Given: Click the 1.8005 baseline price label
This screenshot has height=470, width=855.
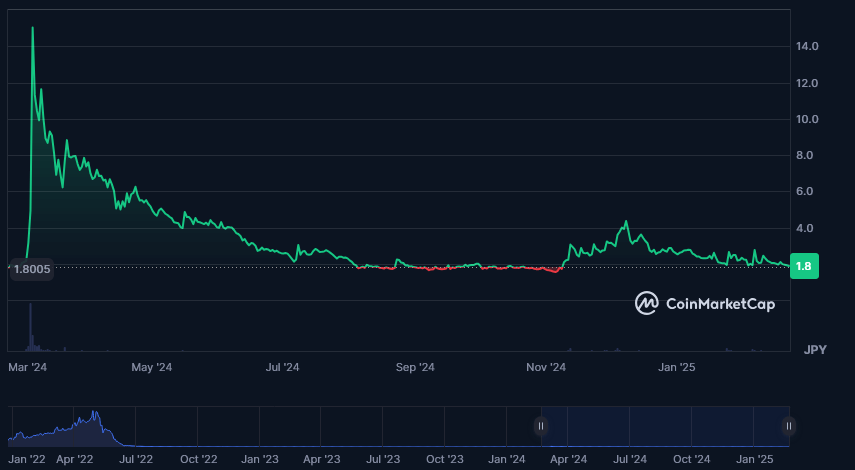Looking at the screenshot, I should tap(30, 268).
